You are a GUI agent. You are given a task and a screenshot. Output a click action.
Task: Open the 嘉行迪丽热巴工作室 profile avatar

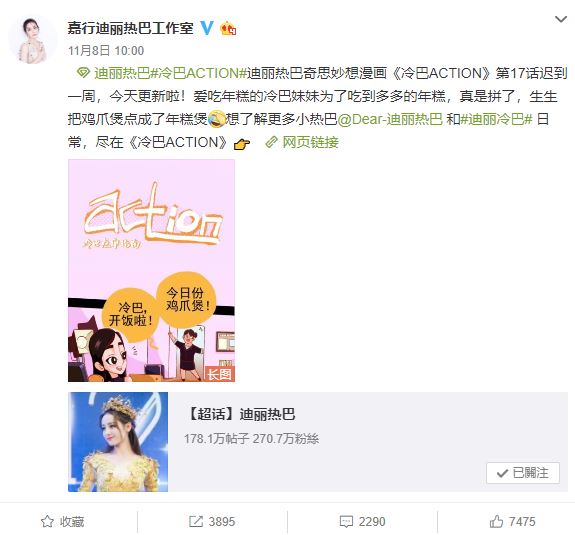(33, 40)
